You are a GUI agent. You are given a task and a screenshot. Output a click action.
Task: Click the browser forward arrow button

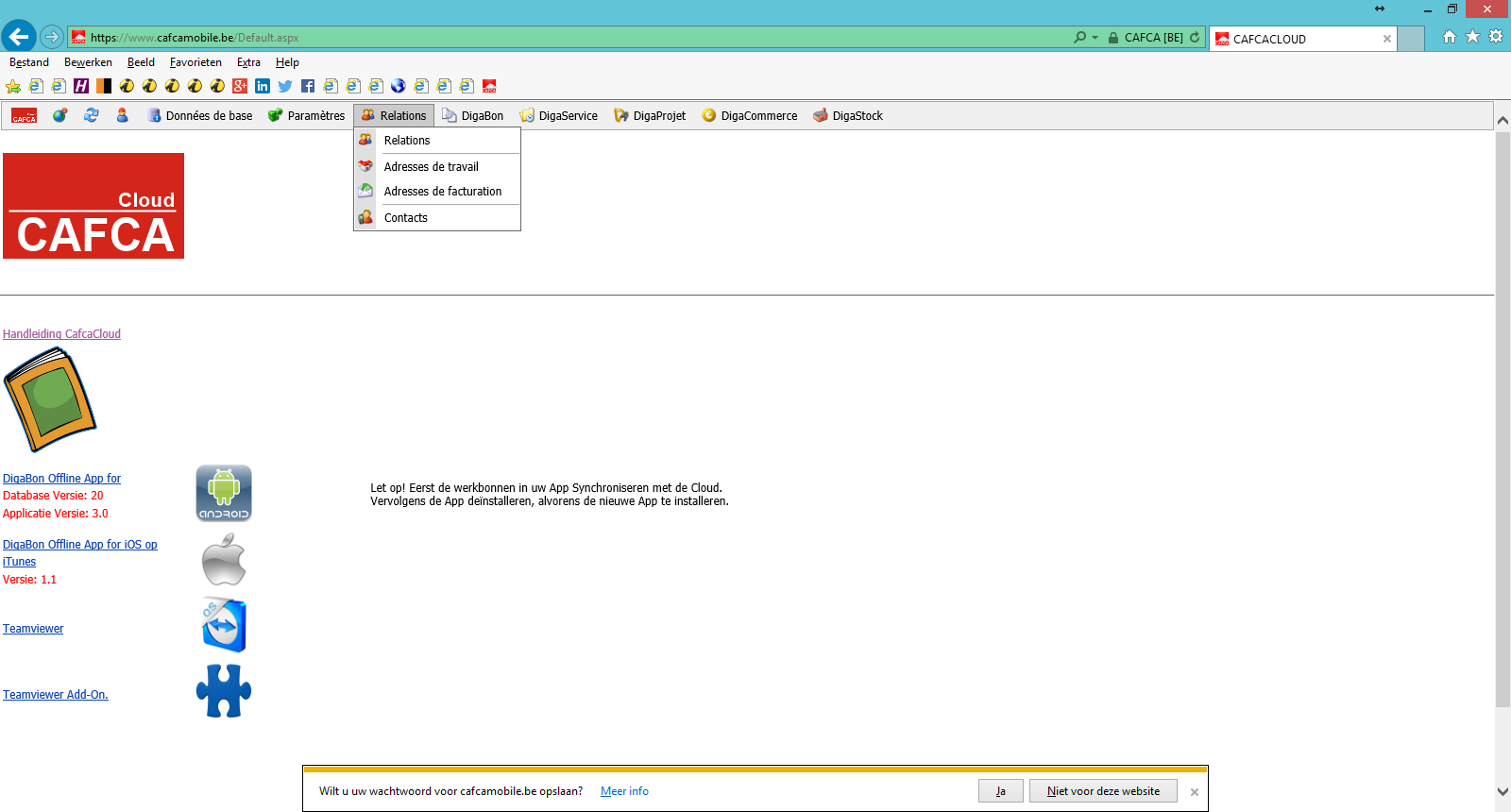point(52,37)
